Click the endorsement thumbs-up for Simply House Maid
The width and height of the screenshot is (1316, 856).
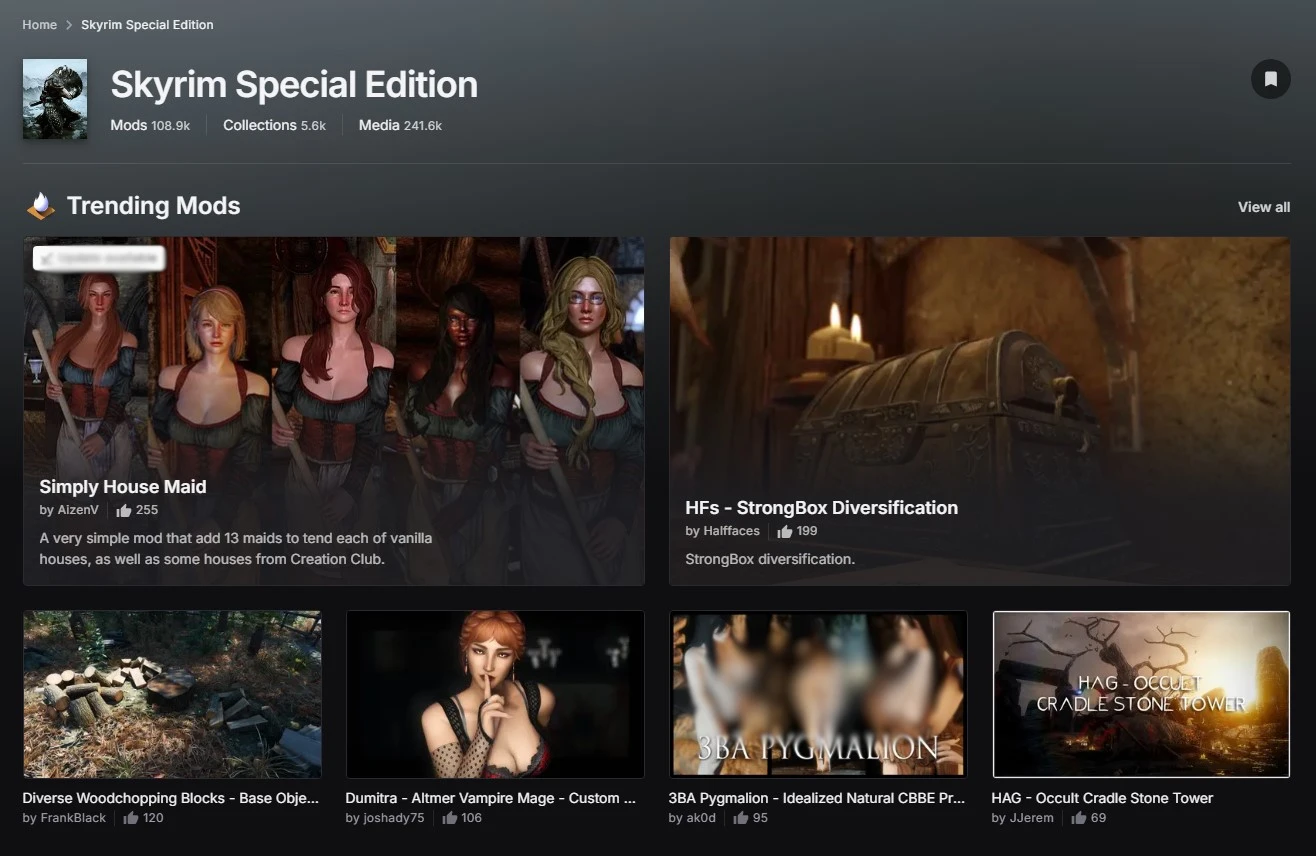pyautogui.click(x=124, y=510)
